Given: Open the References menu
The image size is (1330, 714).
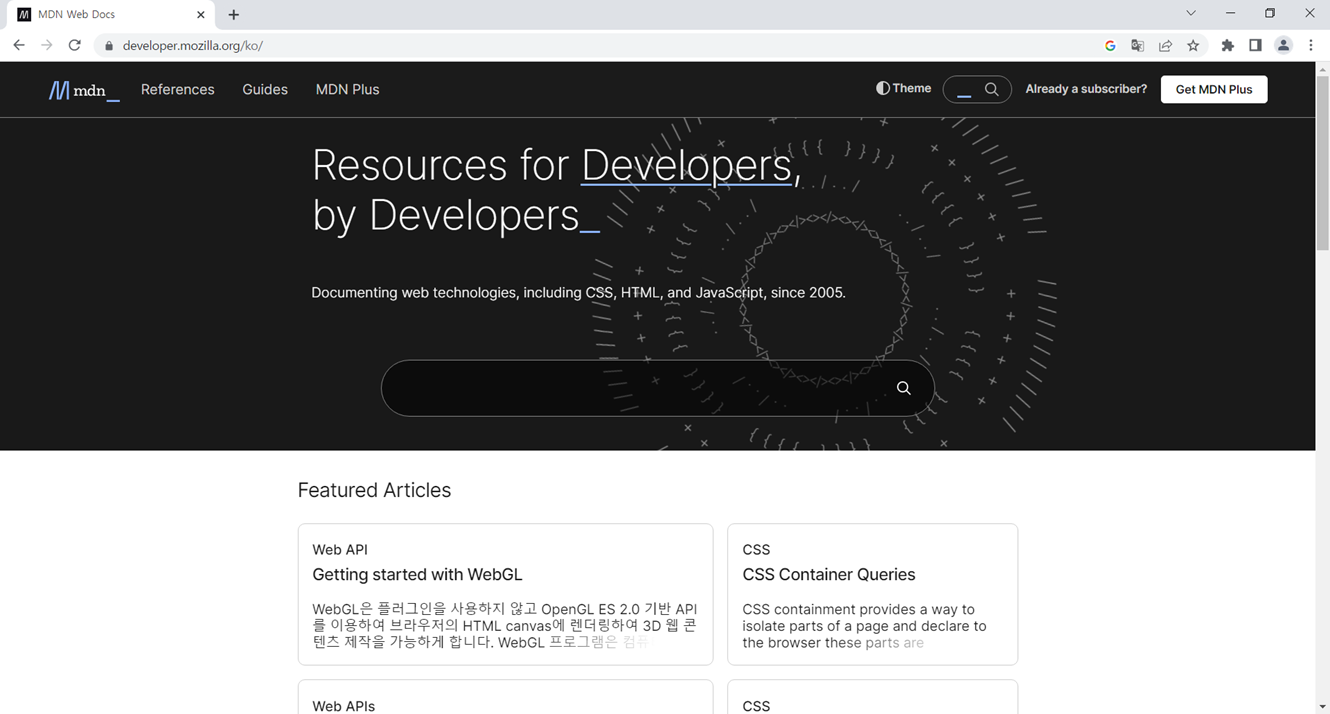Looking at the screenshot, I should click(177, 89).
